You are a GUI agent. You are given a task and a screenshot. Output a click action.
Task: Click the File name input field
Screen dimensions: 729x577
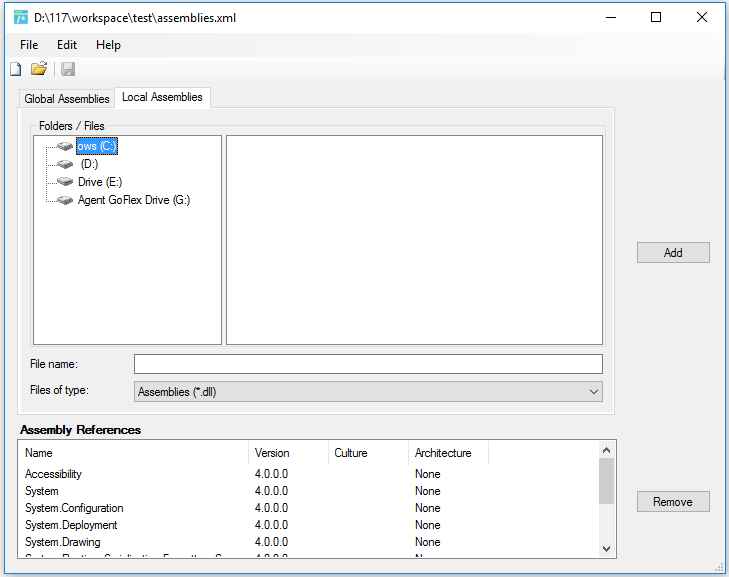[x=368, y=364]
